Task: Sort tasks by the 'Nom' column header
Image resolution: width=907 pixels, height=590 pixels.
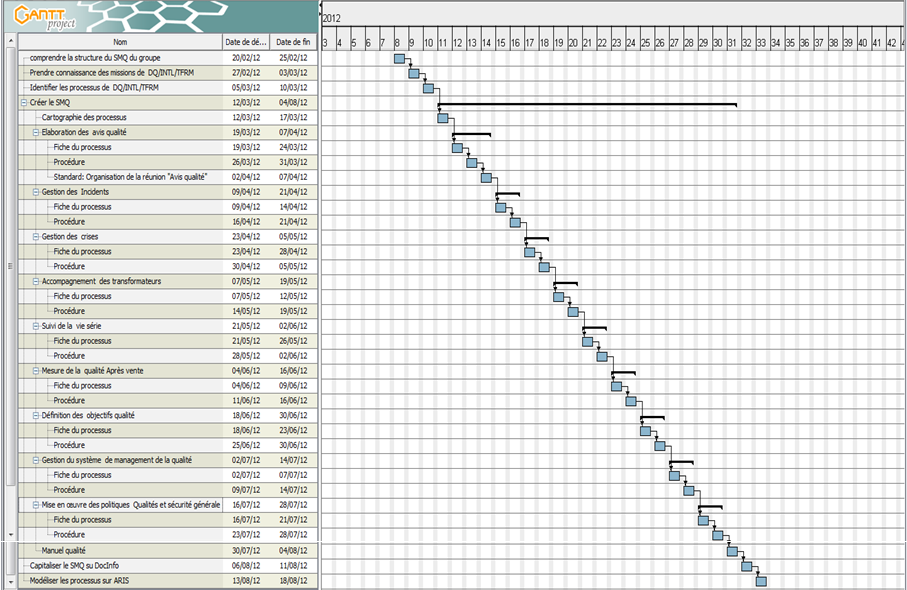Action: 120,42
